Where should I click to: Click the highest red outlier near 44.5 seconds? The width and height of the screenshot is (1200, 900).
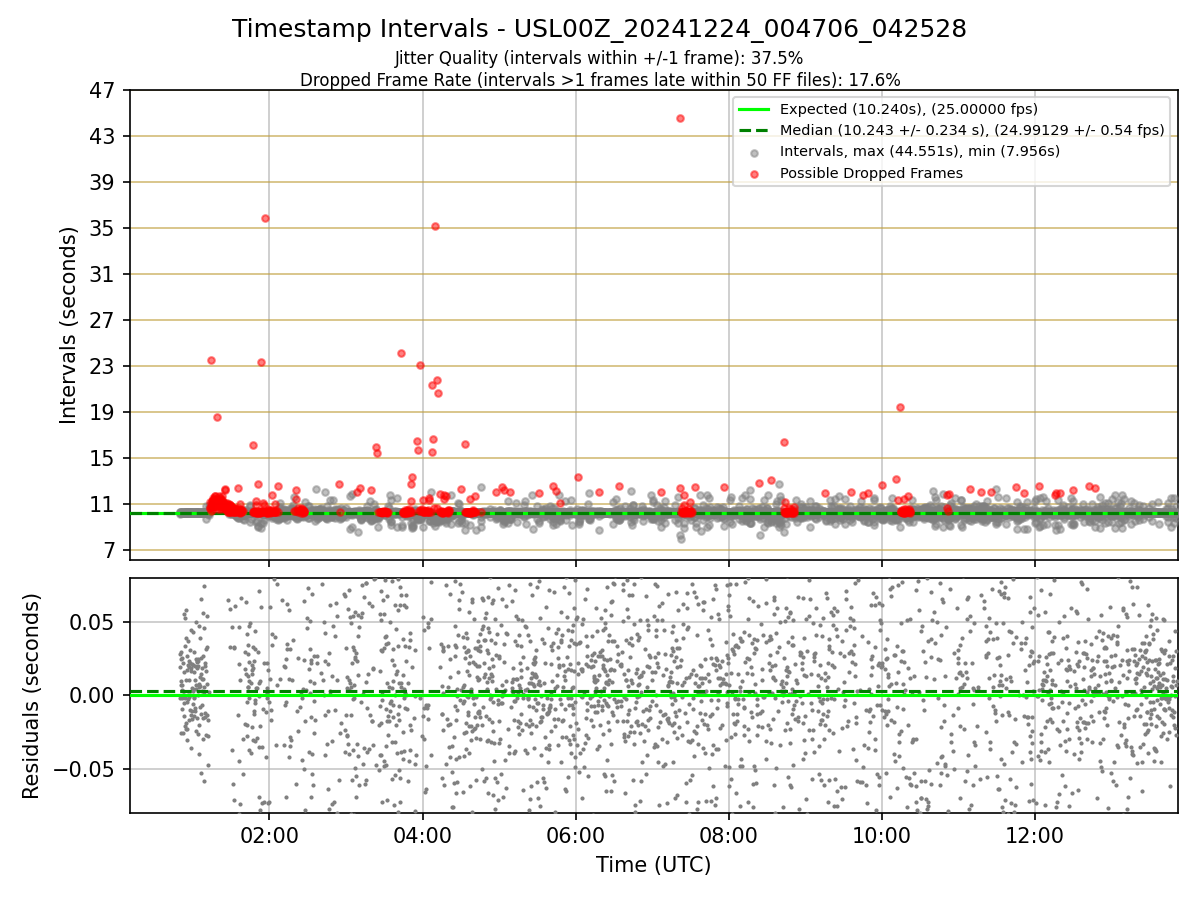coord(680,118)
